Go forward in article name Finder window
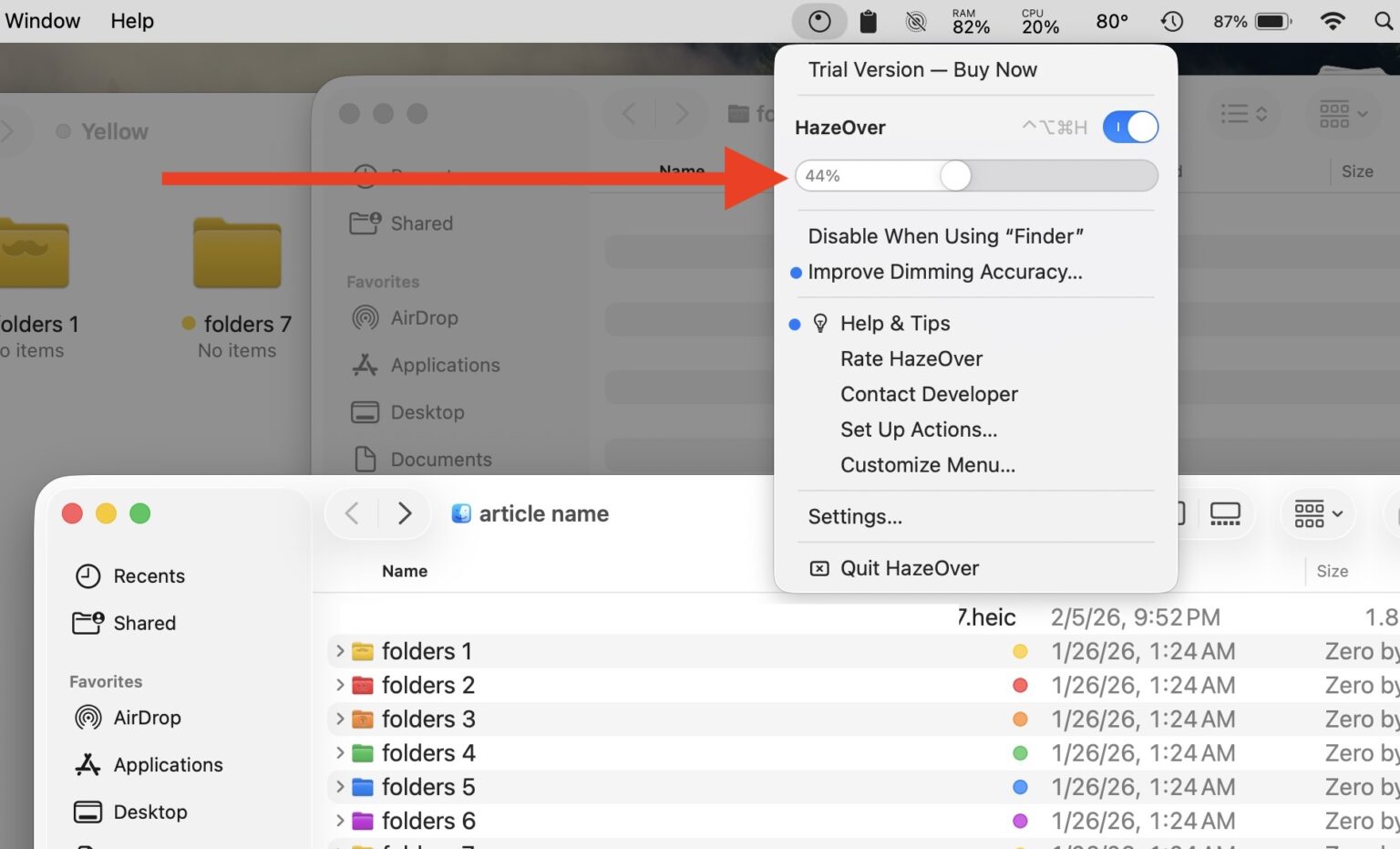 coord(405,513)
